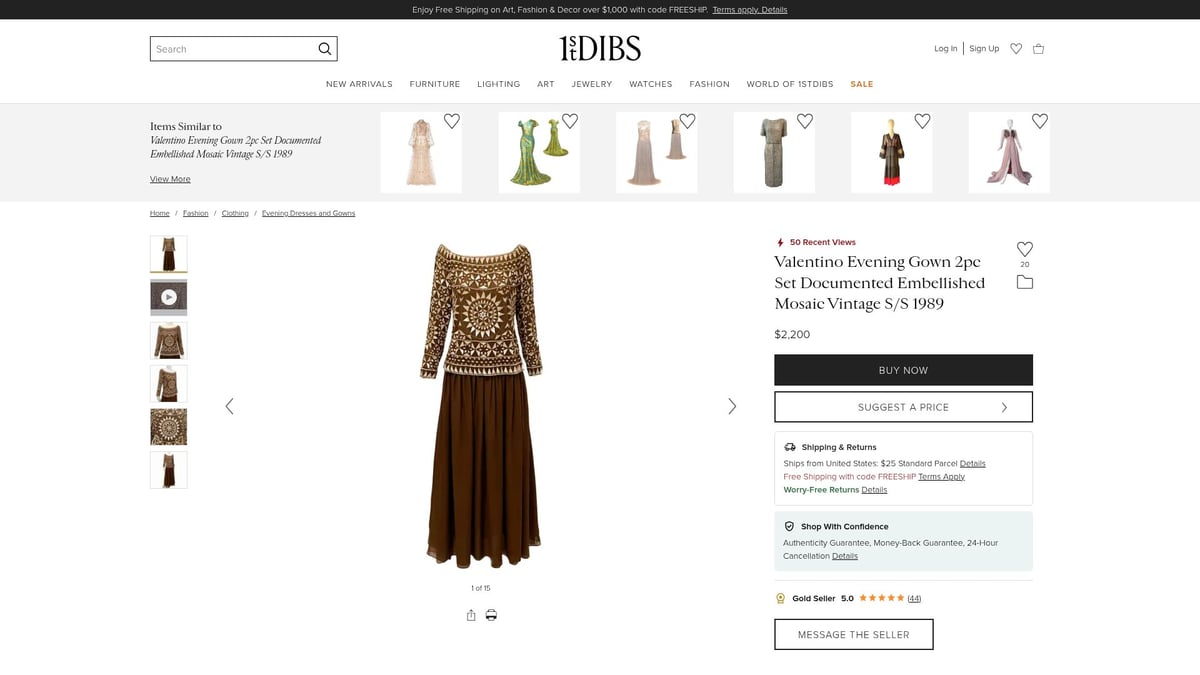Open the green gown similar item
Viewport: 1200px width, 675px height.
click(539, 152)
